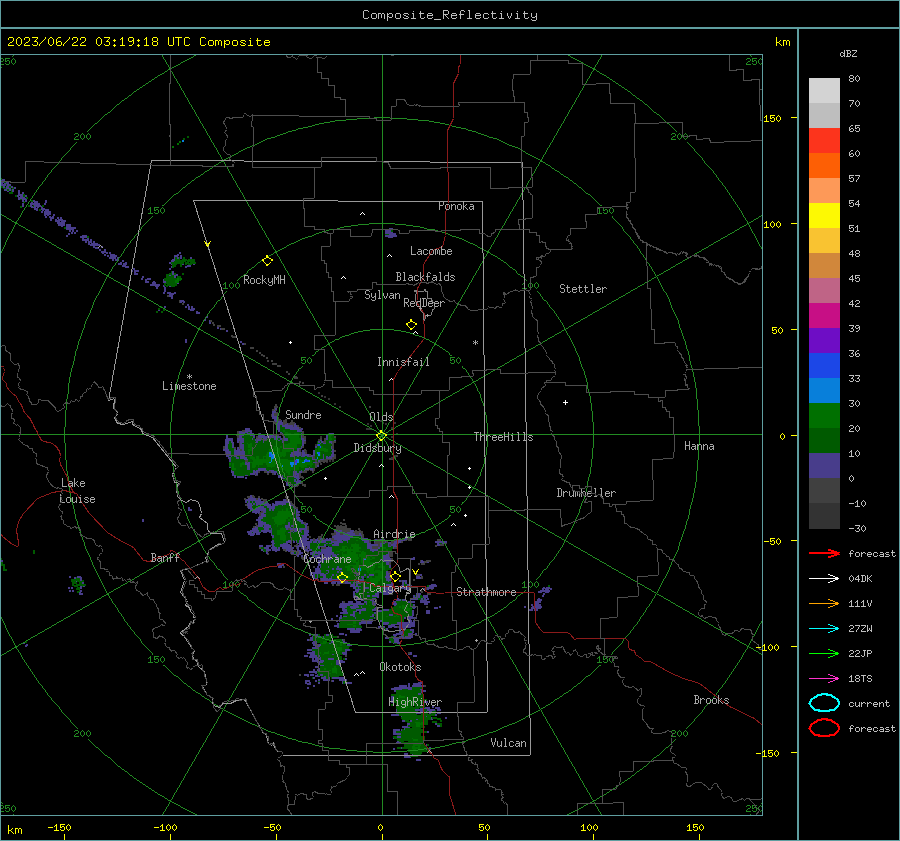This screenshot has height=841, width=900.
Task: Click the bright green swatch above 20 label
Action: click(824, 416)
